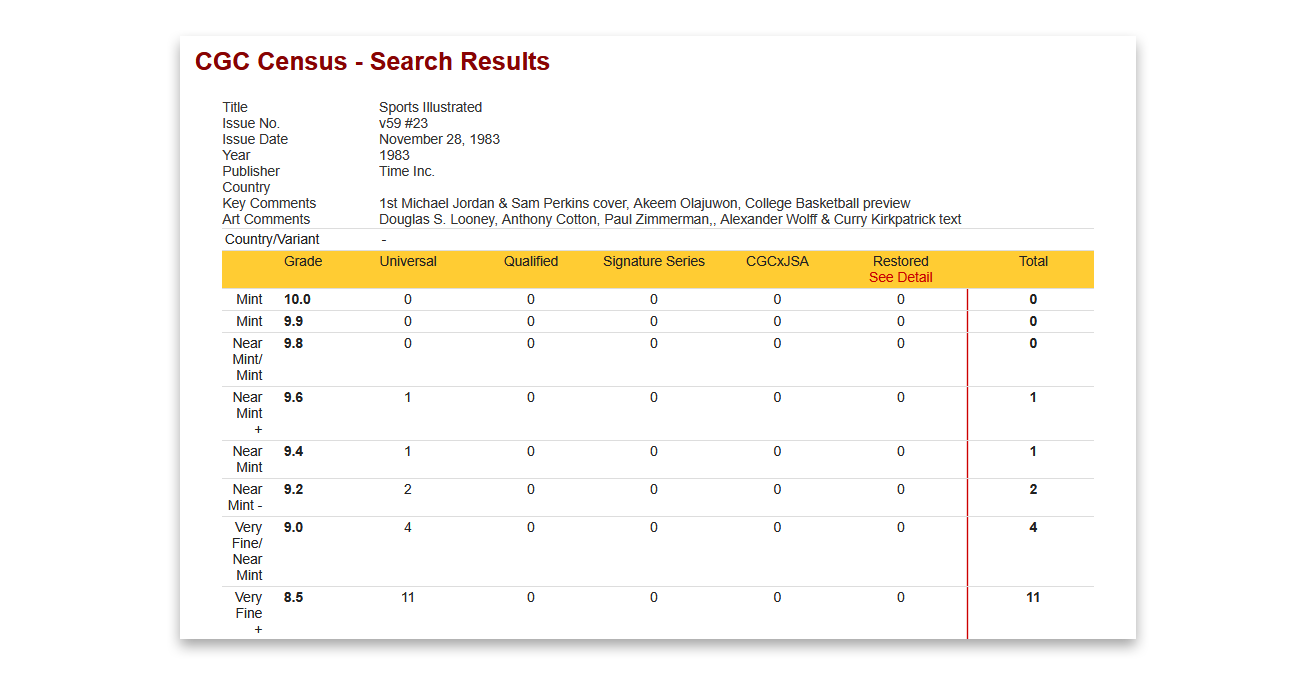Select the 8.5 grade cell
Screen dimensions: 1316x675
pos(293,597)
